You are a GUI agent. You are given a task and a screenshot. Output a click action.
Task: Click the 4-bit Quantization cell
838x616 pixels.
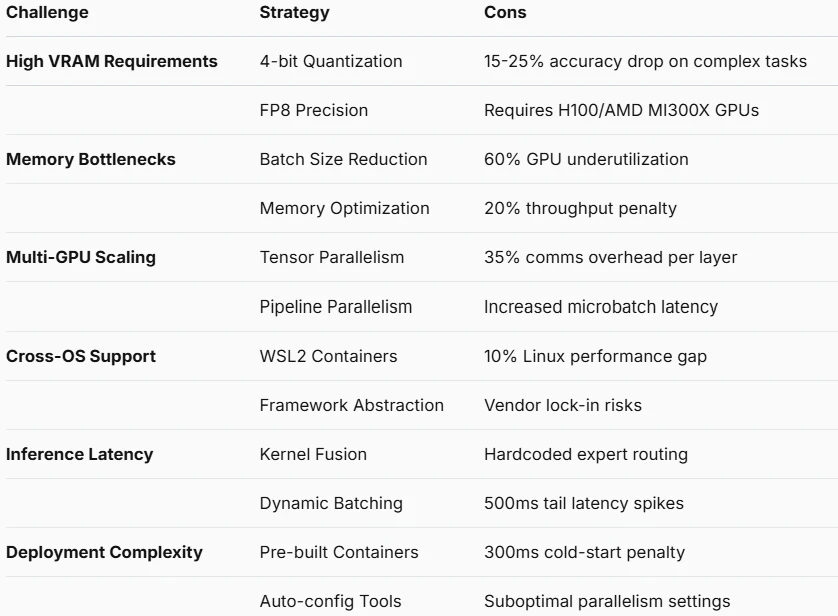point(331,61)
